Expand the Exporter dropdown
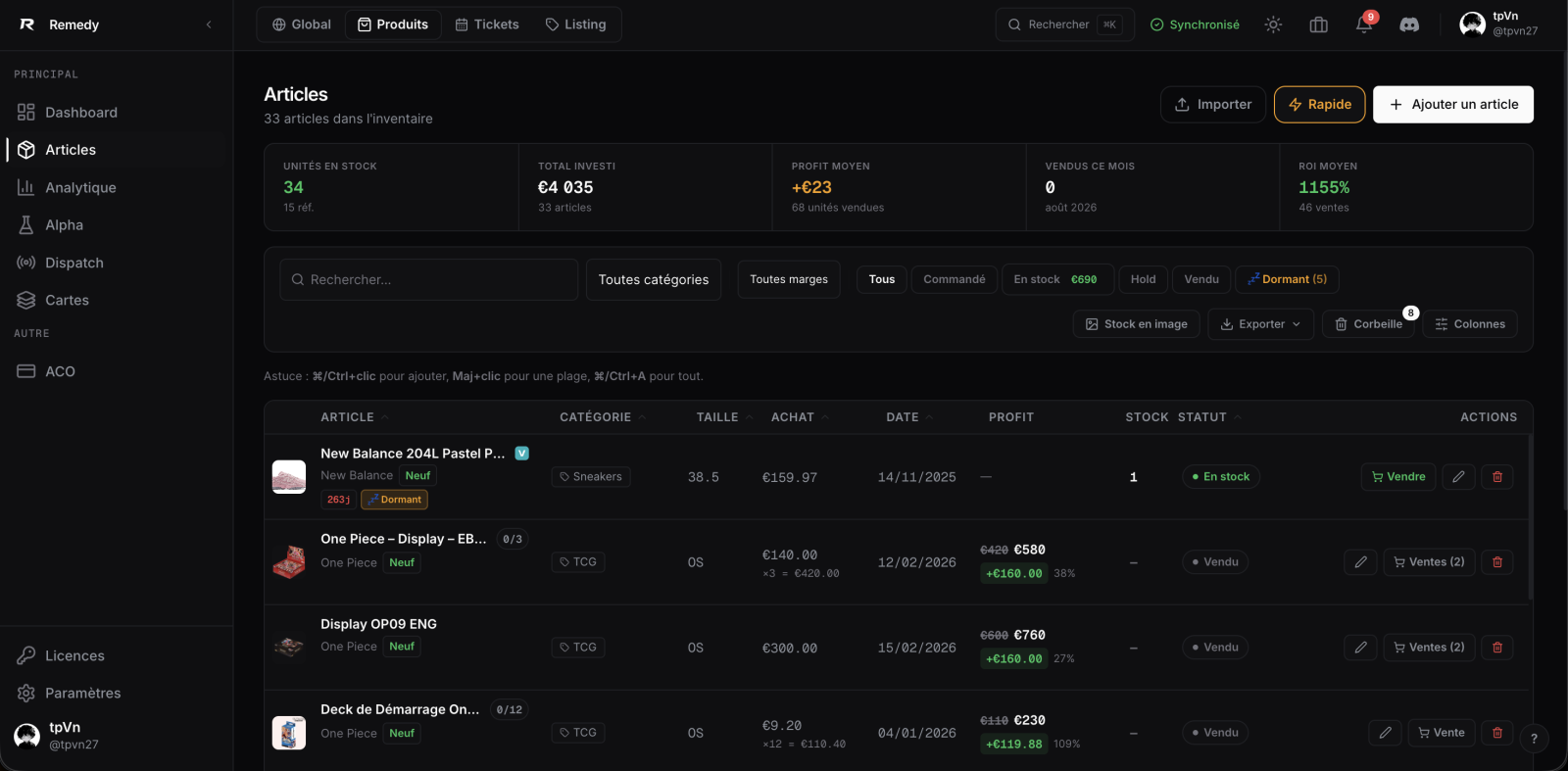This screenshot has height=771, width=1568. [x=1260, y=324]
